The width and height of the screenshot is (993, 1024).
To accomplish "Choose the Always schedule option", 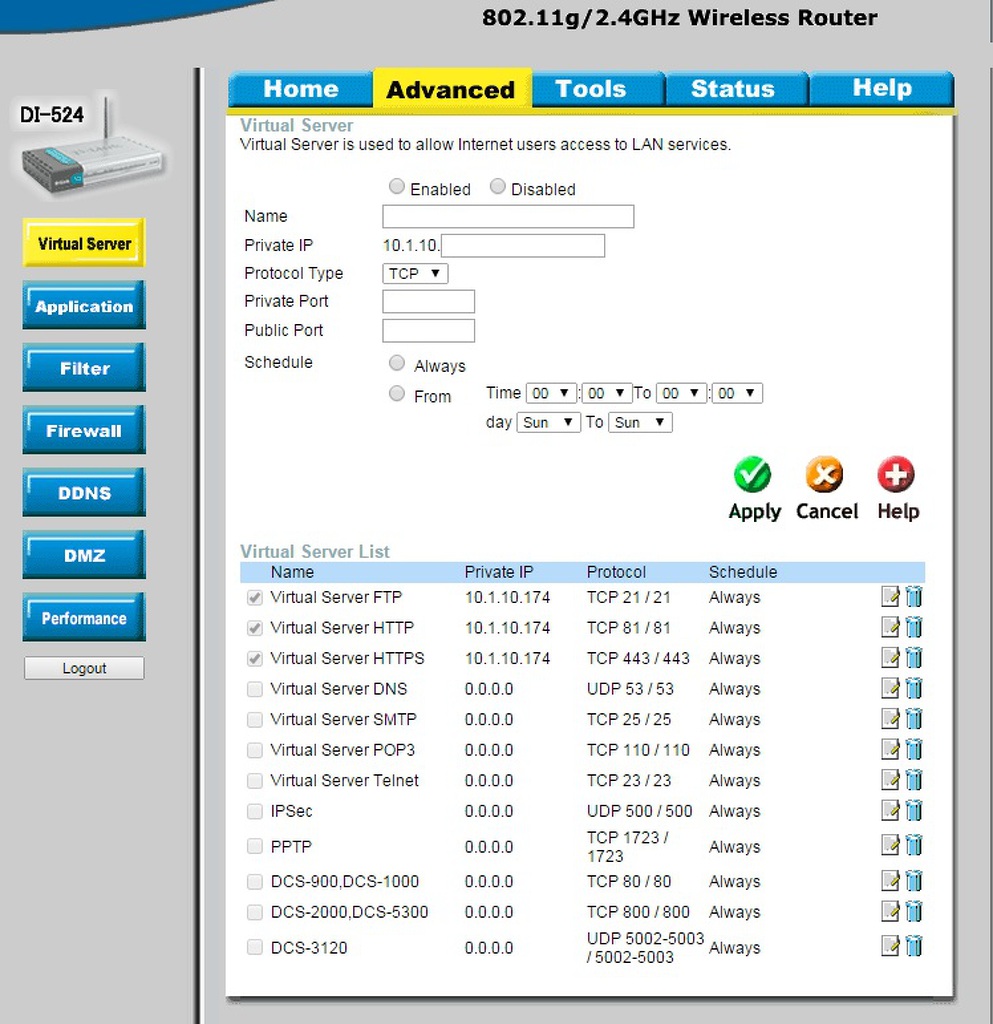I will pyautogui.click(x=396, y=362).
